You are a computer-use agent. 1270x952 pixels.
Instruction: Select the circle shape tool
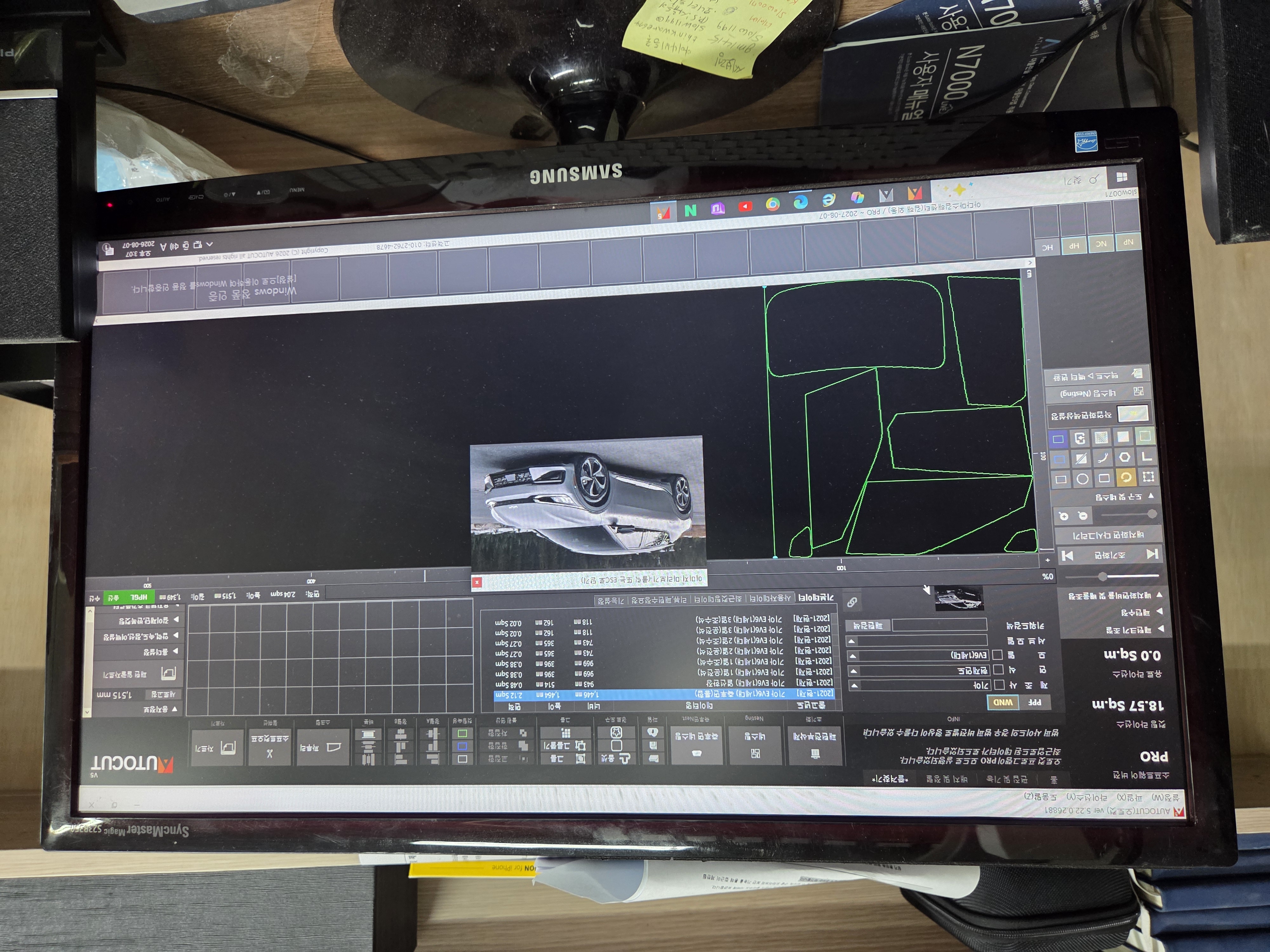[1082, 478]
